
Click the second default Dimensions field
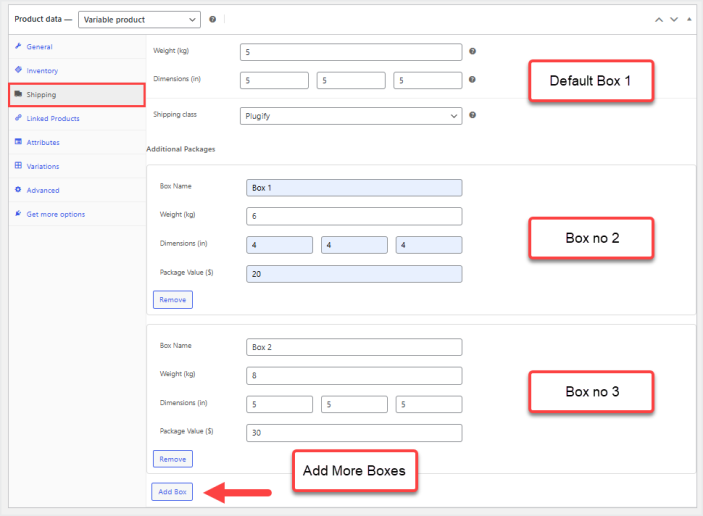(351, 80)
